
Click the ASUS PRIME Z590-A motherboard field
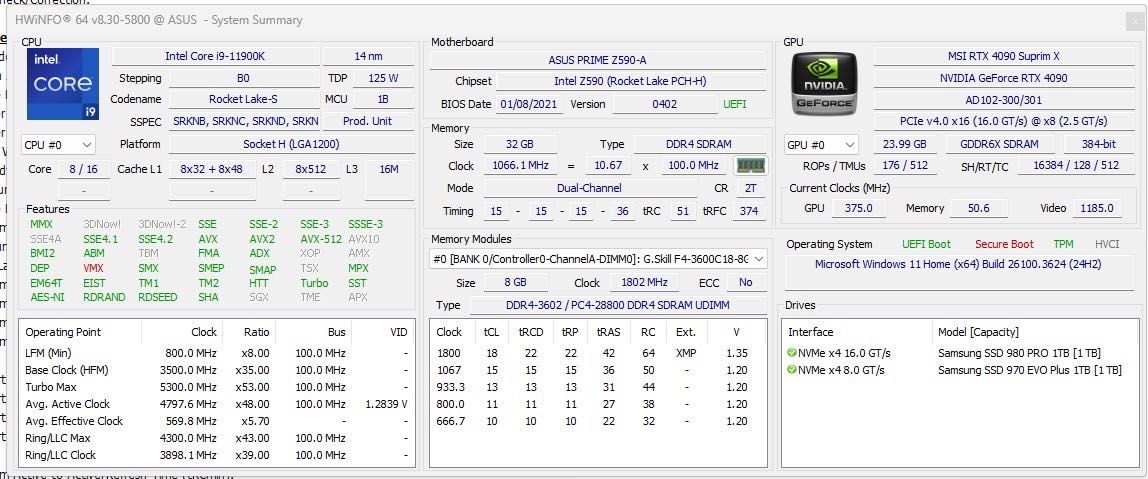[x=597, y=60]
